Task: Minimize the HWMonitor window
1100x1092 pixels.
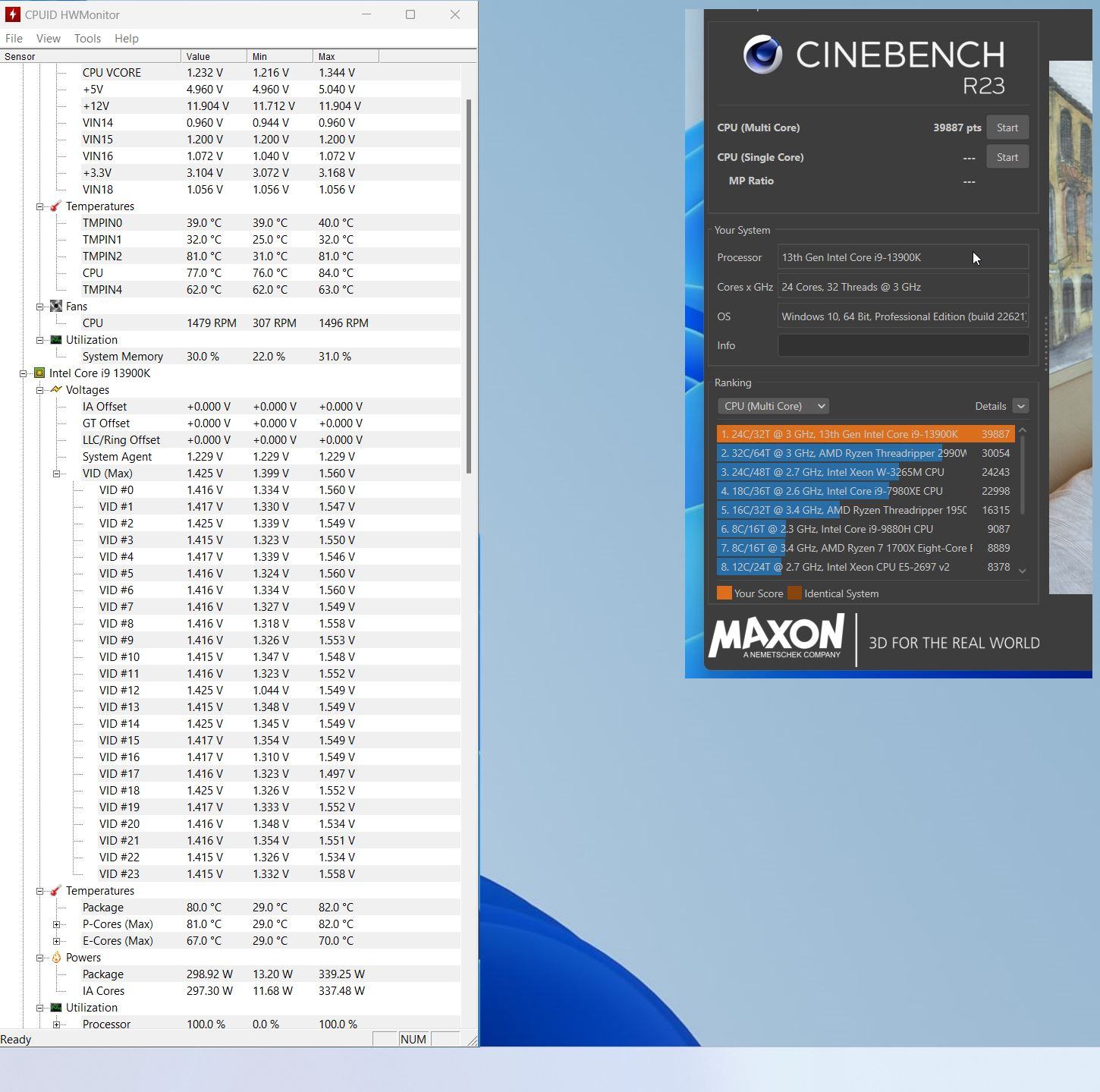Action: pyautogui.click(x=366, y=14)
